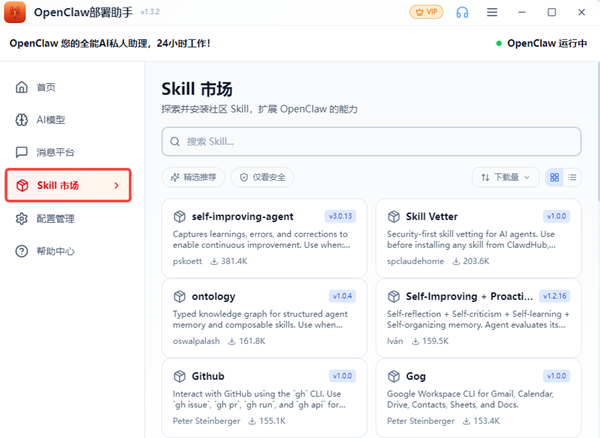Go to 首页 in sidebar
Image resolution: width=600 pixels, height=438 pixels.
(x=46, y=87)
